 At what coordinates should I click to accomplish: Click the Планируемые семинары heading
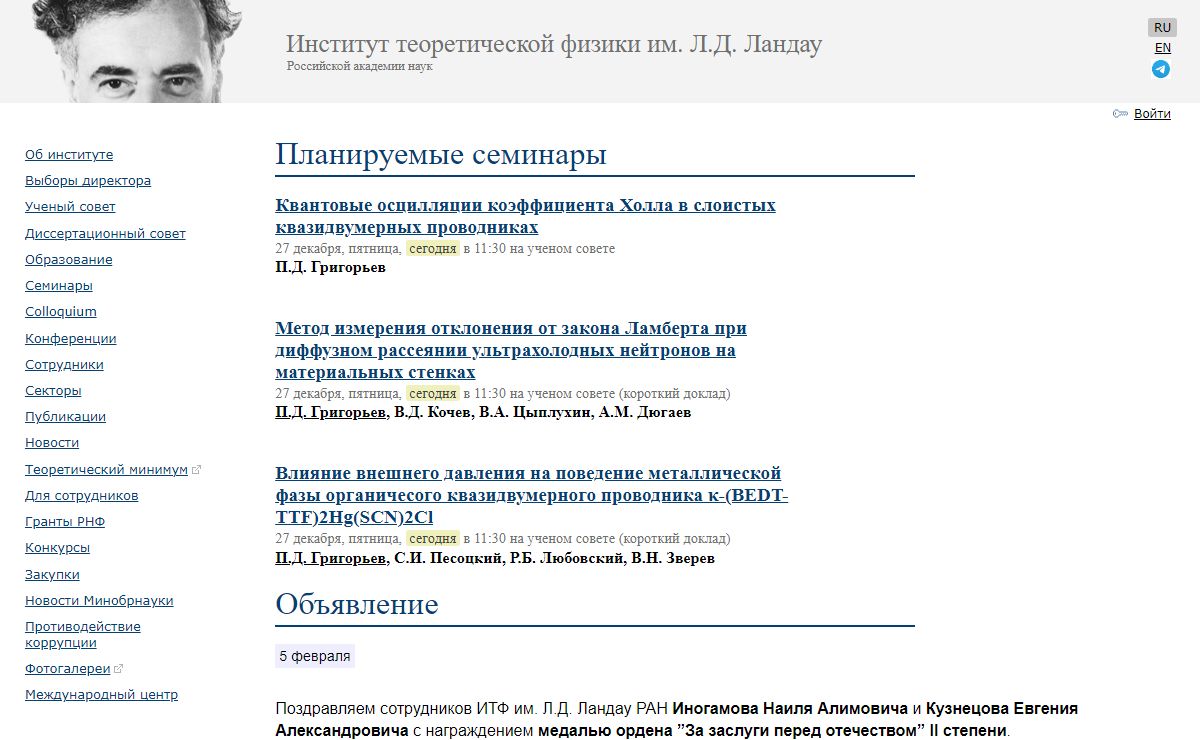point(441,155)
